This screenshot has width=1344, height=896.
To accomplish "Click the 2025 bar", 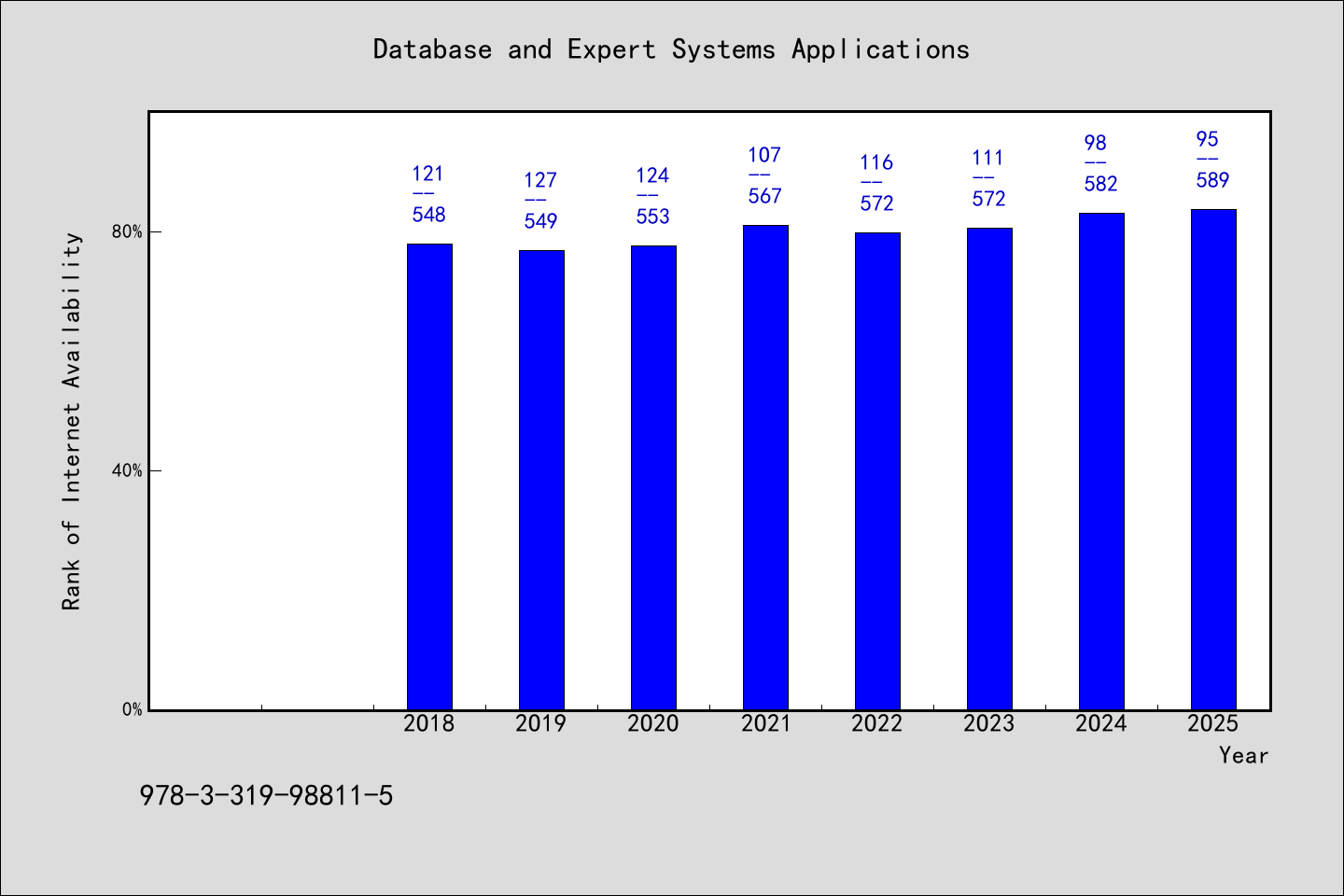I will click(x=1213, y=459).
